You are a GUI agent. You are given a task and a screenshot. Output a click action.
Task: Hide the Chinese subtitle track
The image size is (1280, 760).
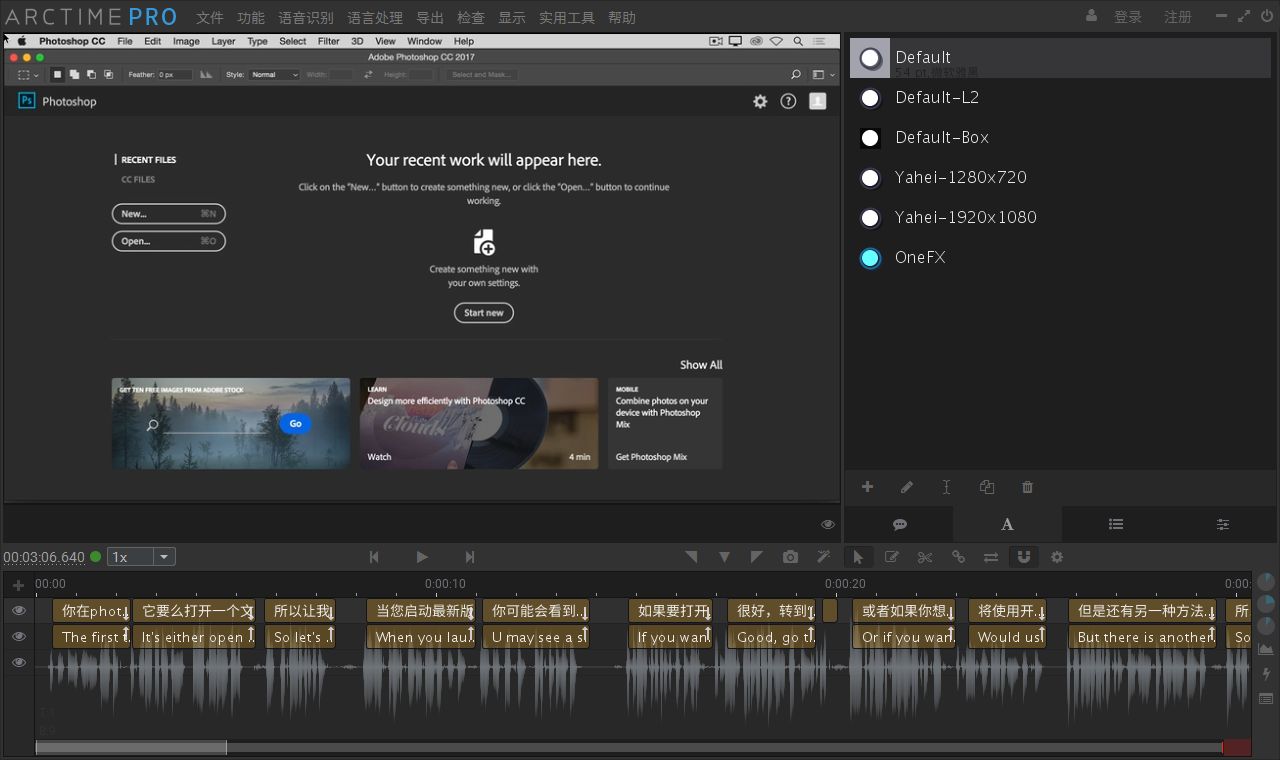point(19,610)
